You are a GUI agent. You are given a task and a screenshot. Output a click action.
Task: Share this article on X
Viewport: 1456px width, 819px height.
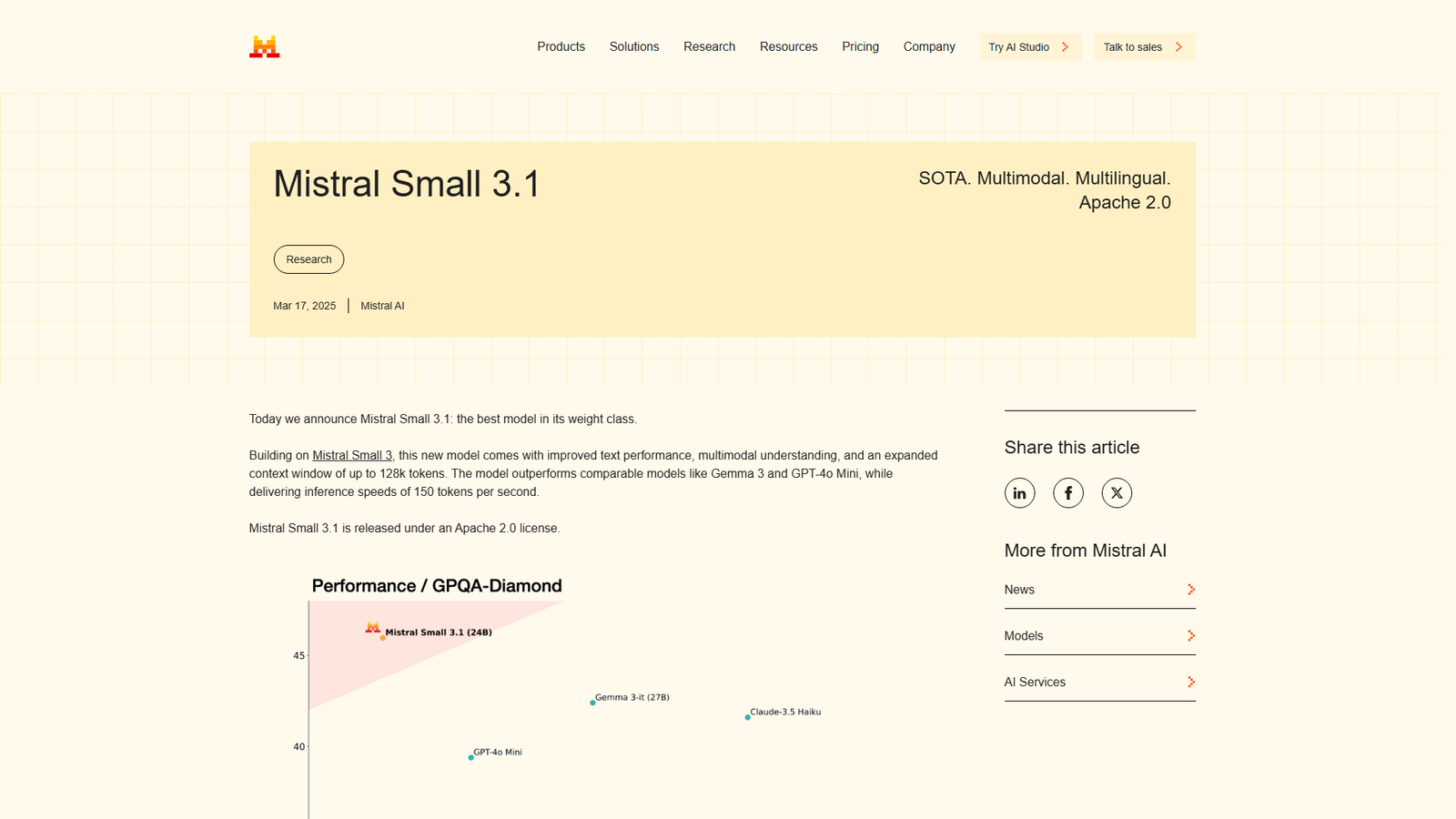[1117, 492]
